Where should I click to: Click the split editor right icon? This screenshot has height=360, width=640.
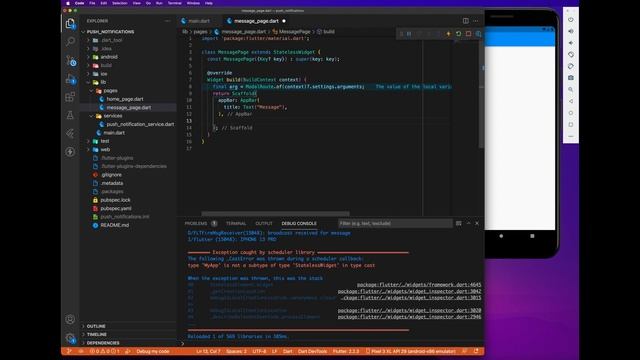tap(466, 21)
